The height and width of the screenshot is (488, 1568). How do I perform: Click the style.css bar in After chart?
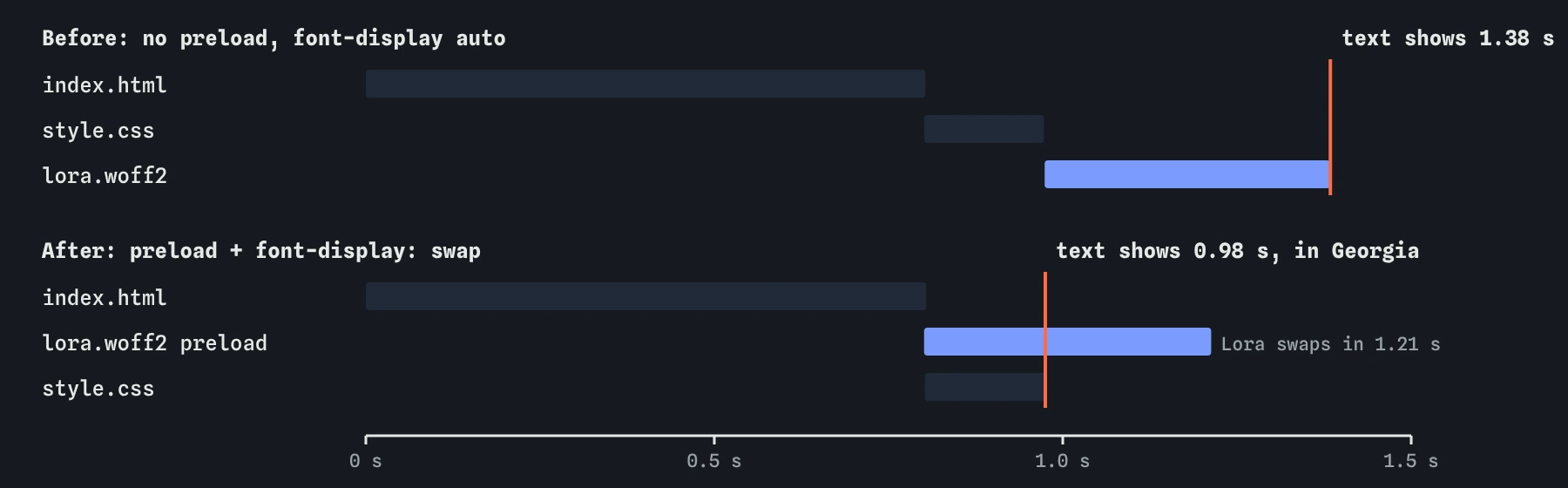click(x=984, y=387)
